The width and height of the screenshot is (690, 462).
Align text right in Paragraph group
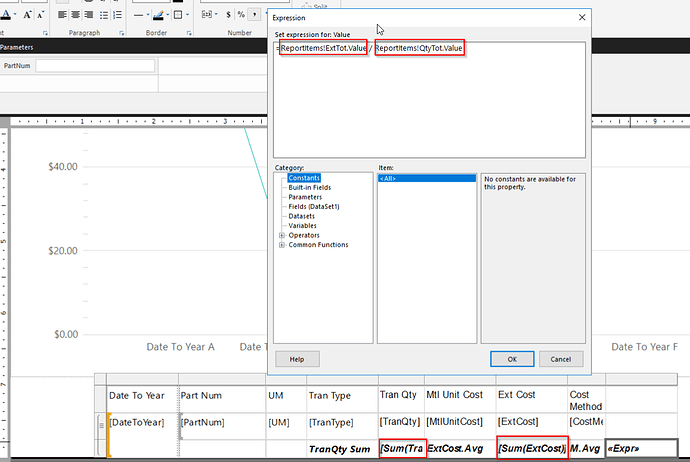click(x=88, y=15)
